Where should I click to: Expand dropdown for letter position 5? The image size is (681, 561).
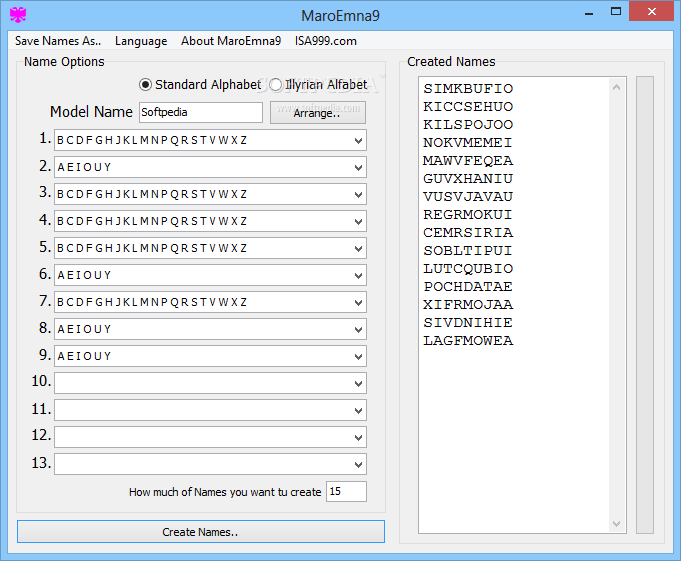pyautogui.click(x=358, y=248)
